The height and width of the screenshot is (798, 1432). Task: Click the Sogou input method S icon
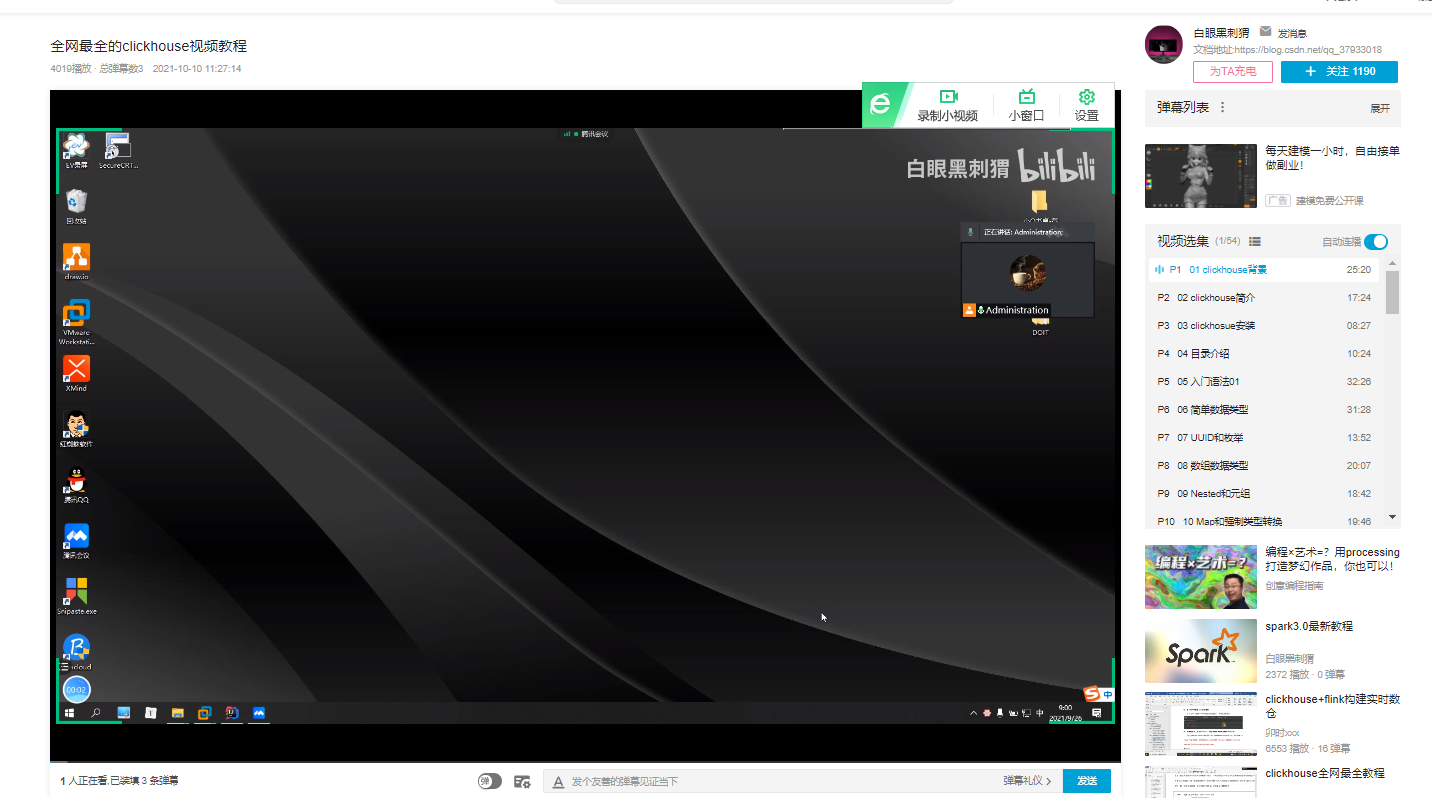pos(1093,694)
